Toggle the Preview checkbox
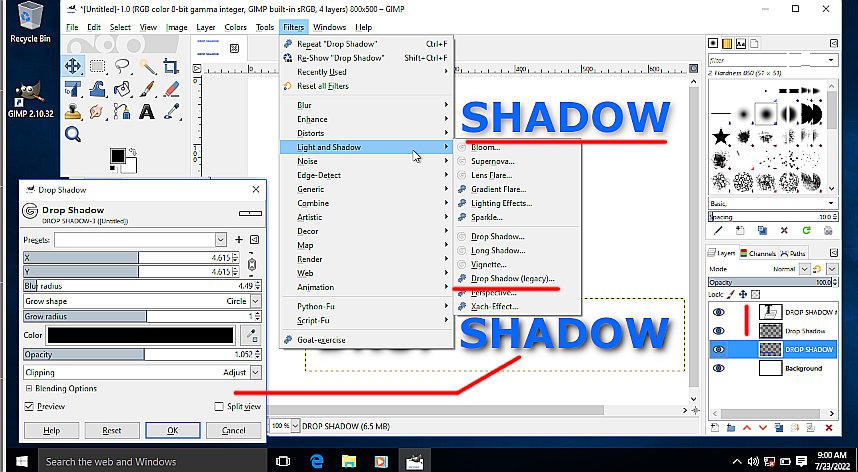This screenshot has width=858, height=472. (x=29, y=406)
